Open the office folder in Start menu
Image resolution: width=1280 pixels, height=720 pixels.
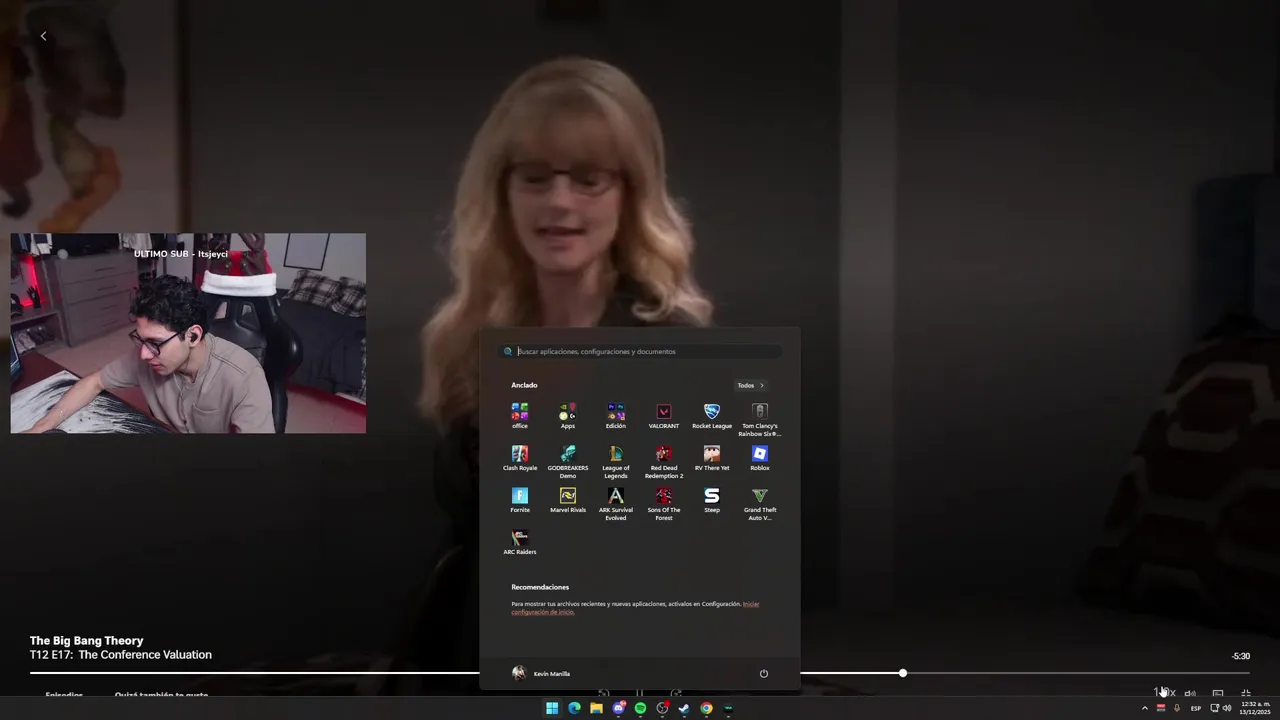click(520, 416)
